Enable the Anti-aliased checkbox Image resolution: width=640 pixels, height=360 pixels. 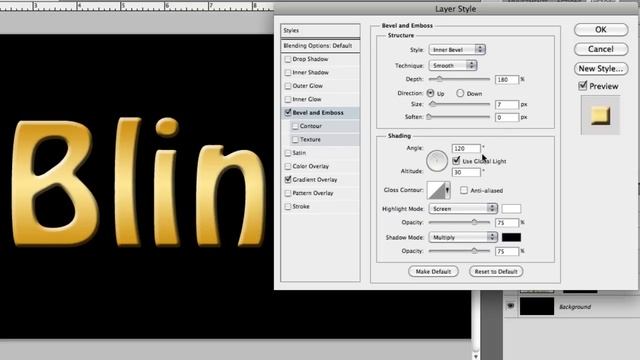(x=464, y=190)
